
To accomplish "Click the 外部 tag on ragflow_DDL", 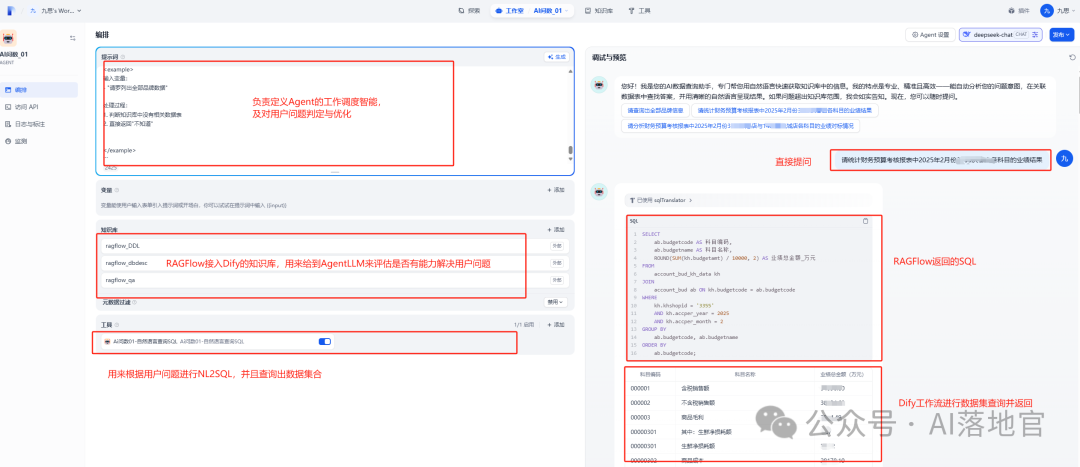I will (556, 245).
